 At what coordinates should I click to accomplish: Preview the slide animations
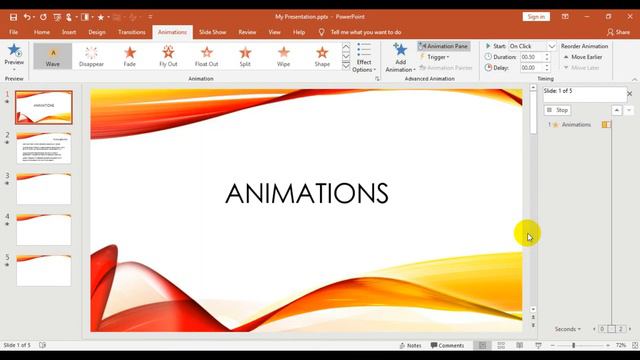click(x=14, y=55)
